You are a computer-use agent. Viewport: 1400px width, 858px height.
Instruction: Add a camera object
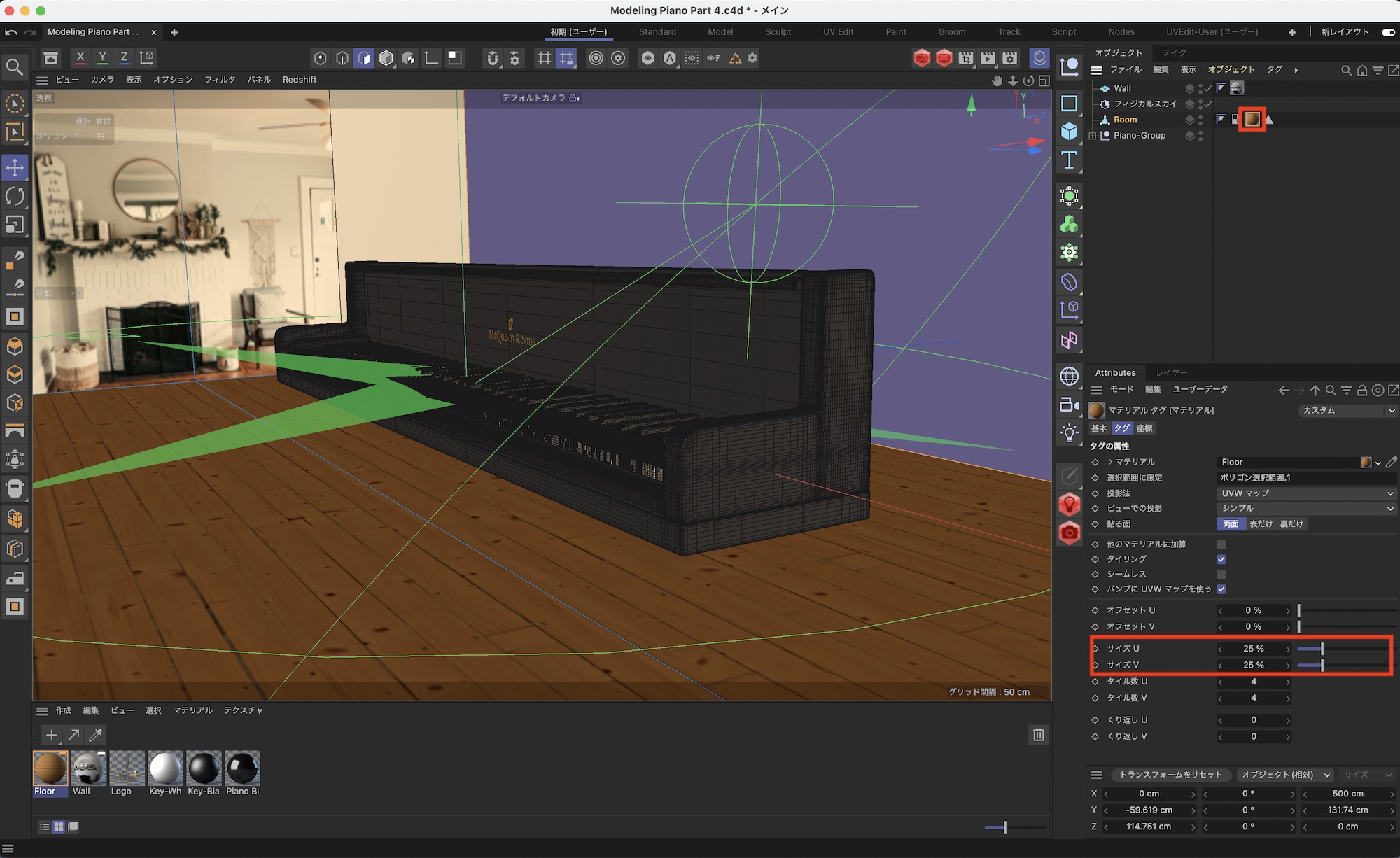[x=1069, y=405]
